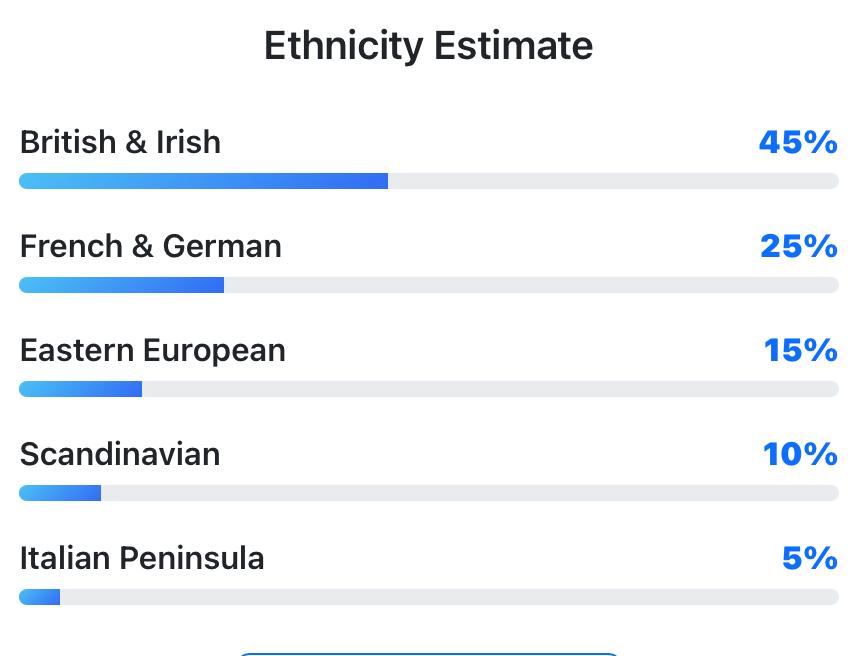The image size is (862, 656).
Task: Click the 15% Eastern European value
Action: 800,350
